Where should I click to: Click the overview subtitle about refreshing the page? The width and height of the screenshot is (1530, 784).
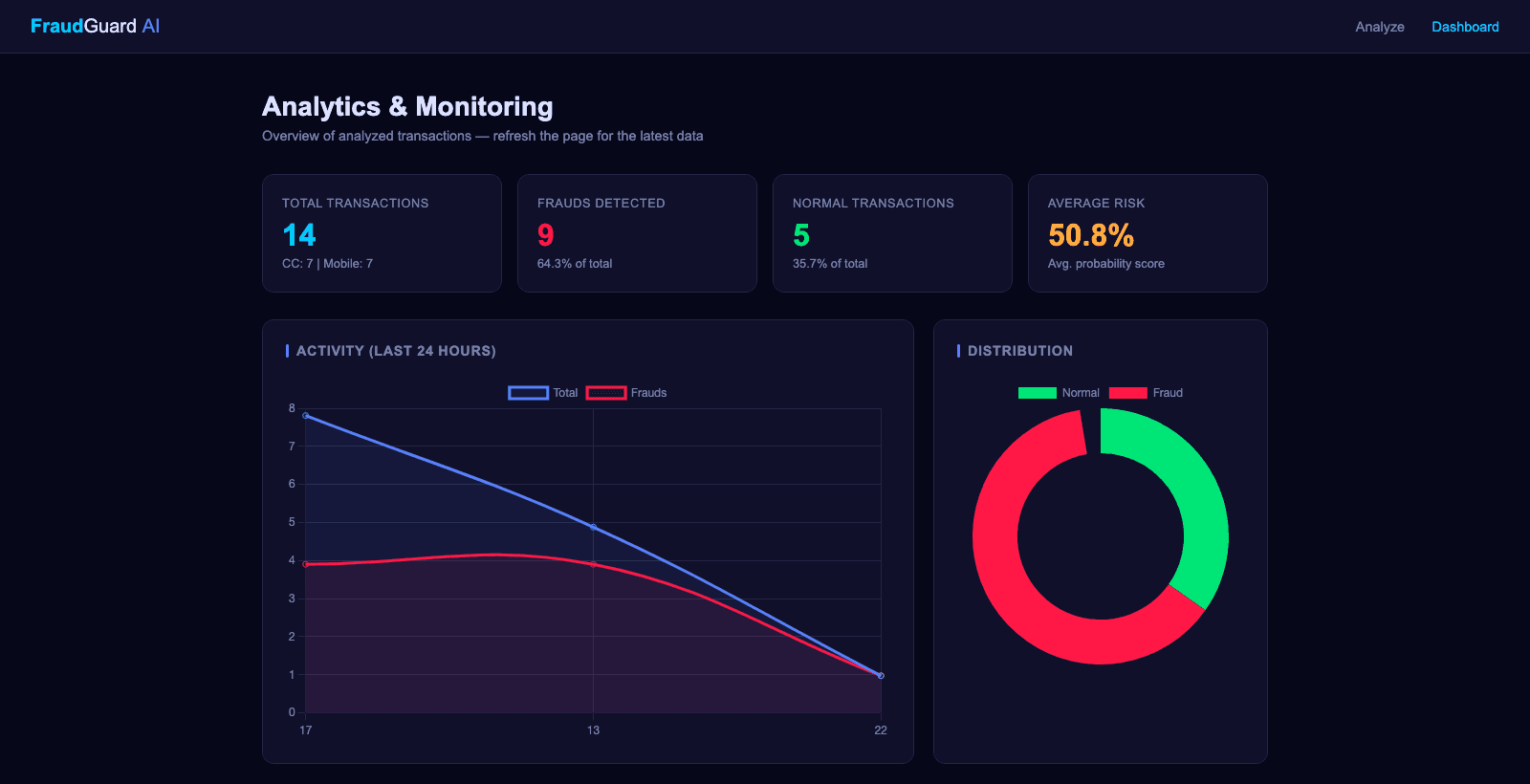coord(483,136)
